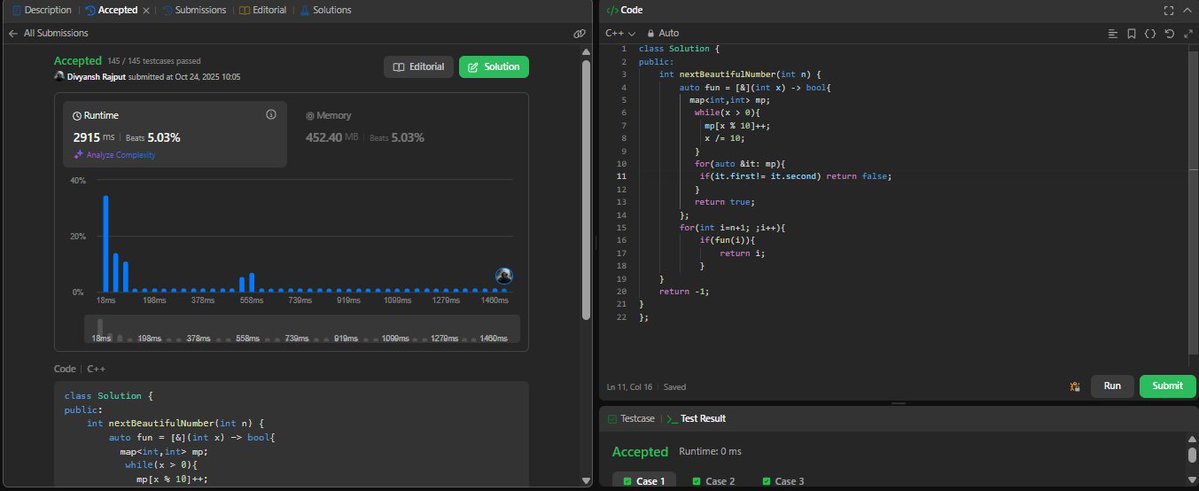Expand the editor with the diagonal arrows icon
This screenshot has width=1199, height=491.
1188,34
